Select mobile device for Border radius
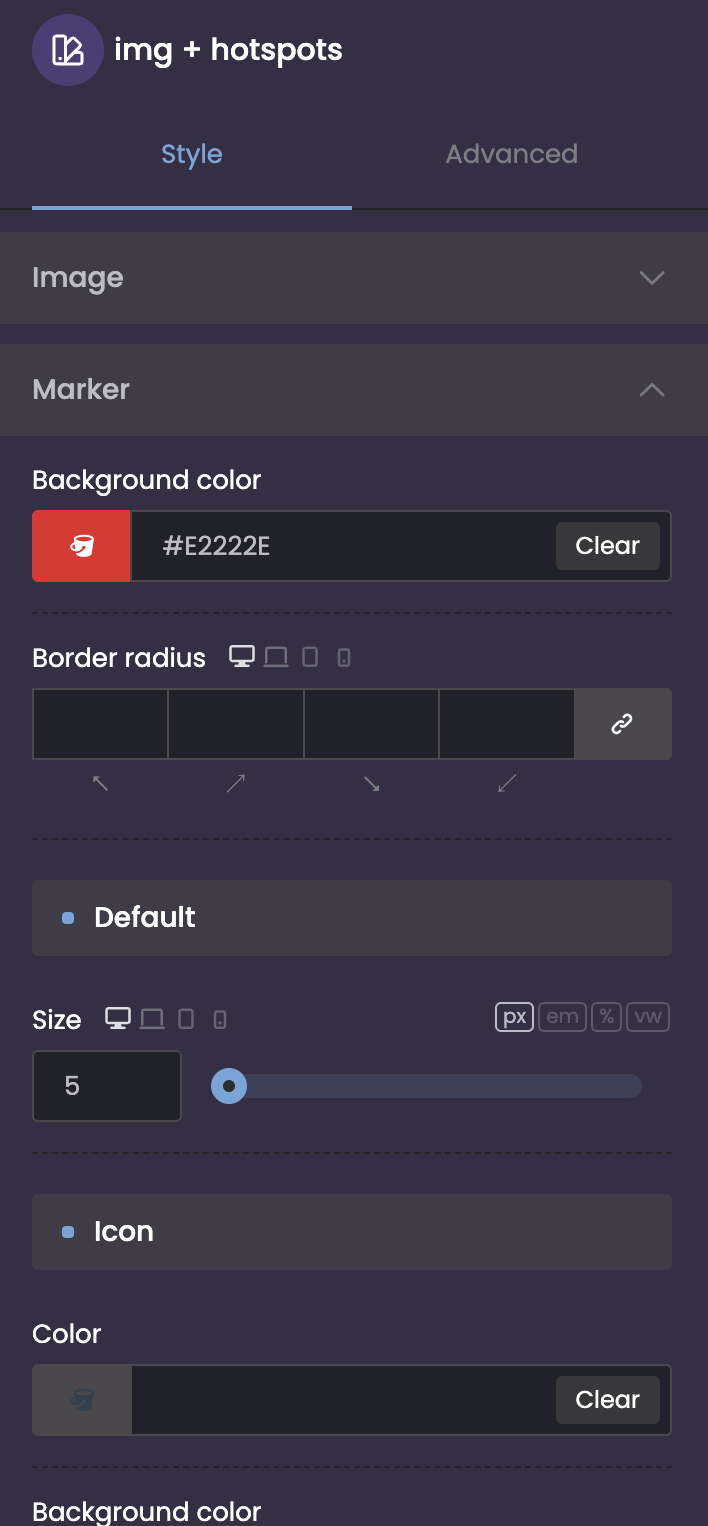The width and height of the screenshot is (708, 1526). click(344, 658)
